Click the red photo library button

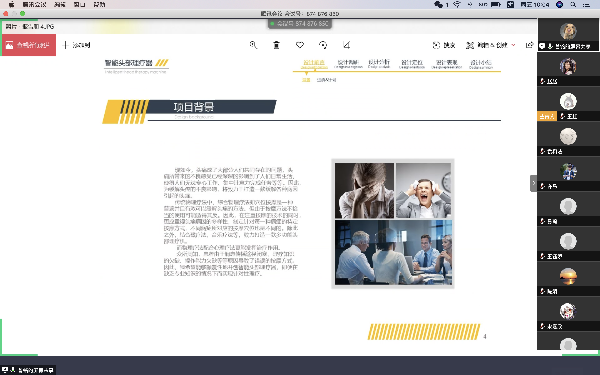[x=29, y=45]
